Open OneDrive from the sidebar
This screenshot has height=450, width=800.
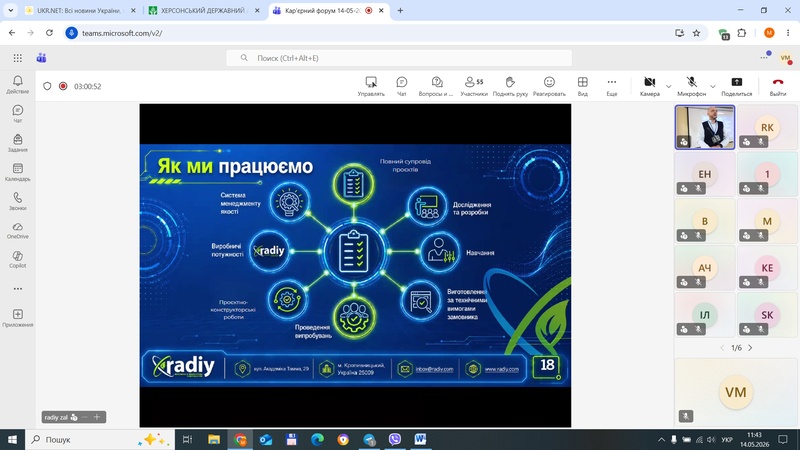18,231
